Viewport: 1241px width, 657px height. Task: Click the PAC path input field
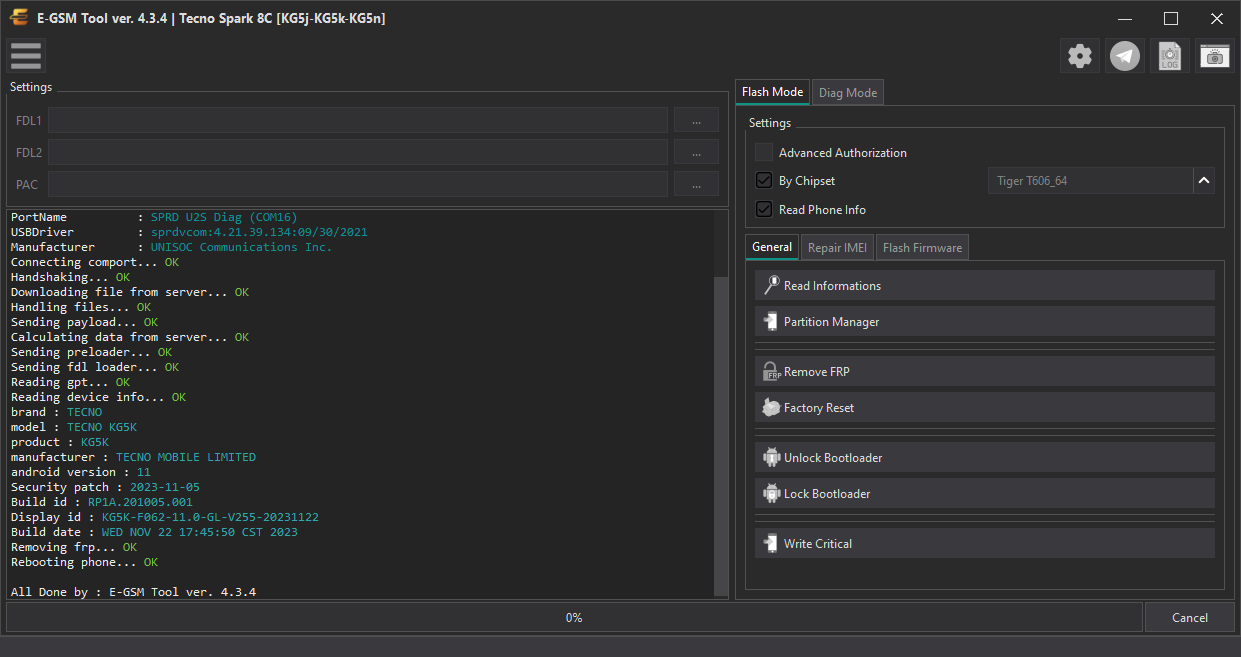pyautogui.click(x=358, y=184)
